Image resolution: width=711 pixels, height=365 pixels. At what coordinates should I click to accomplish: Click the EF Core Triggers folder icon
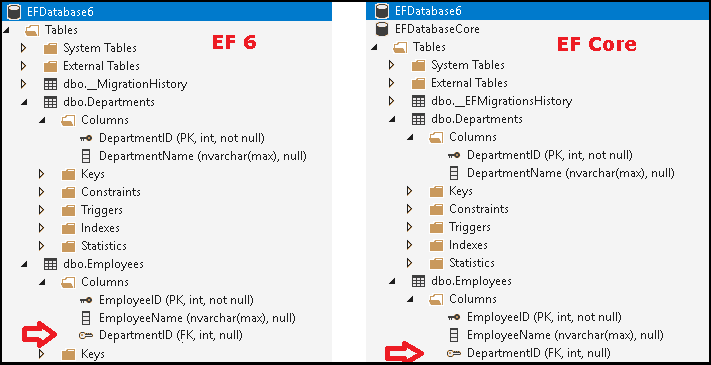[x=436, y=227]
